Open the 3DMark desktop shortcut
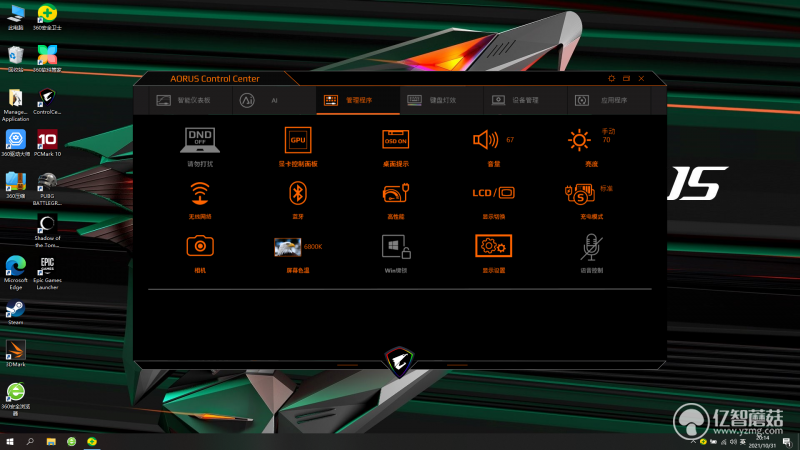This screenshot has height=450, width=800. tap(16, 354)
